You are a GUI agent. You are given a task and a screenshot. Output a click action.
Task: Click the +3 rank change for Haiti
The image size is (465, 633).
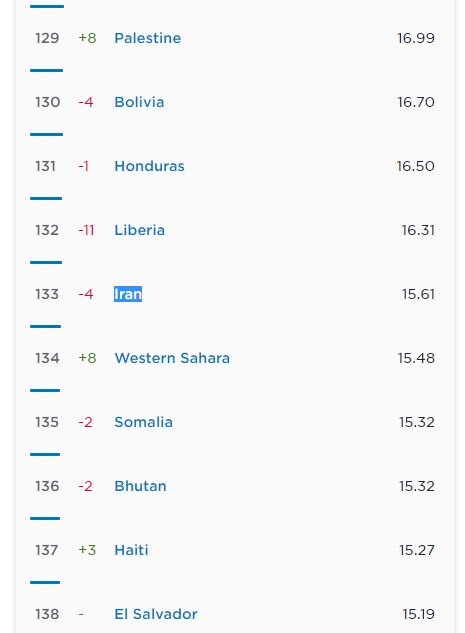coord(87,550)
